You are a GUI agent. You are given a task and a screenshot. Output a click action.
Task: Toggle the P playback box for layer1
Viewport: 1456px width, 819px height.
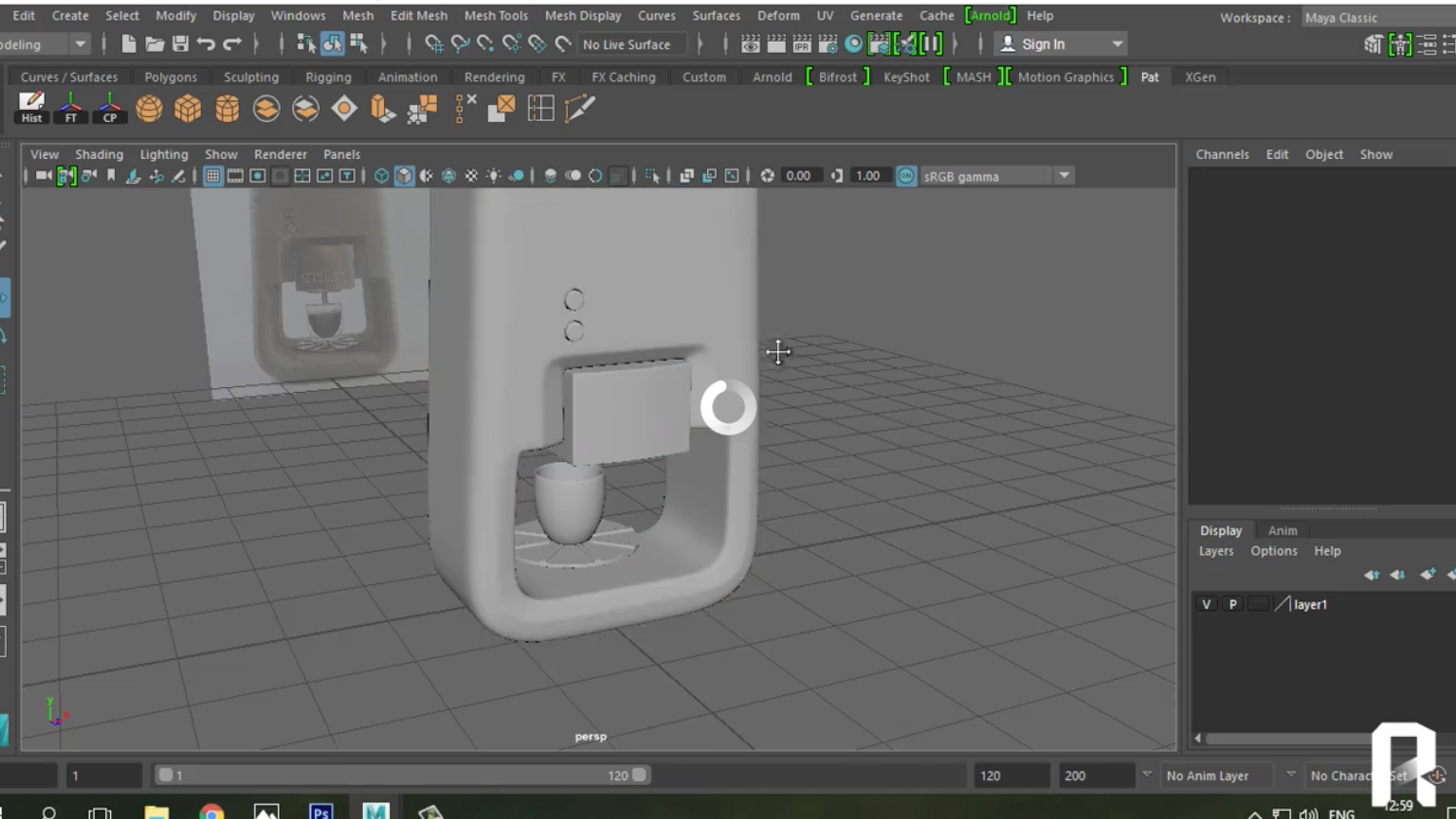coord(1233,604)
